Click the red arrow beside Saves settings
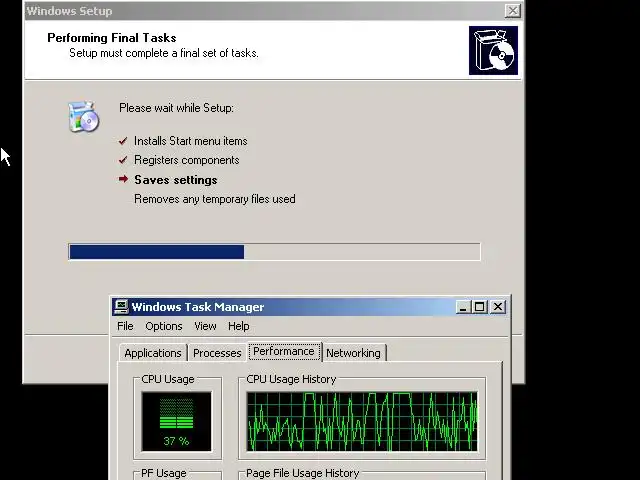640x480 pixels. [x=123, y=179]
